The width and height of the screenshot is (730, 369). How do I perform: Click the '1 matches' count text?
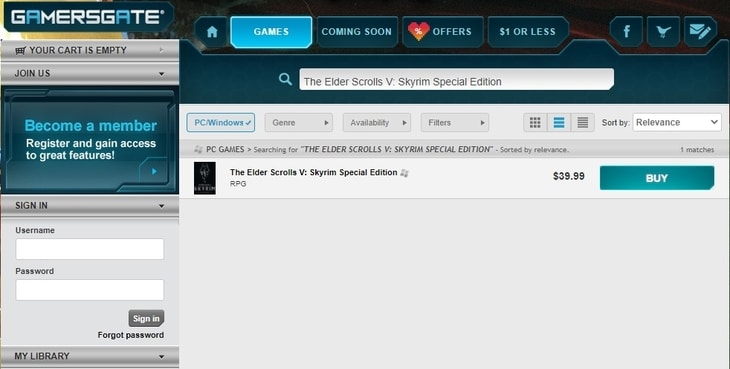(x=697, y=150)
